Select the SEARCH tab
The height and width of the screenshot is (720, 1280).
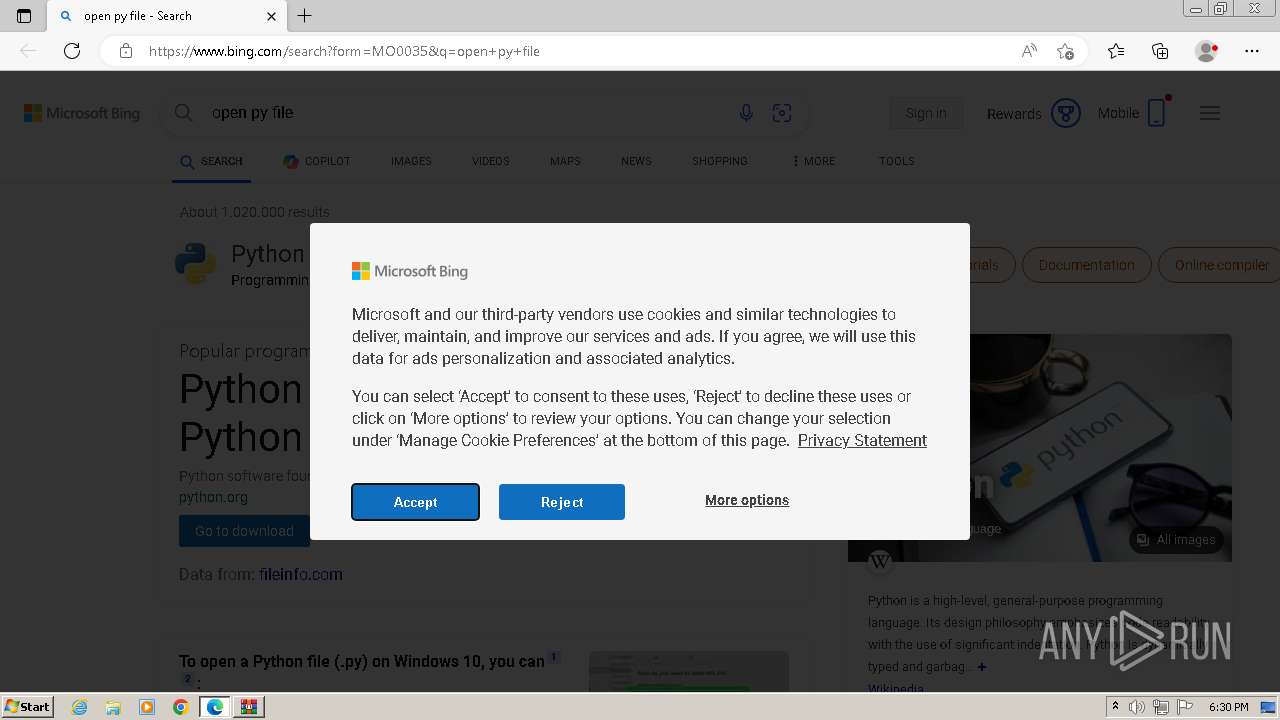coord(211,161)
